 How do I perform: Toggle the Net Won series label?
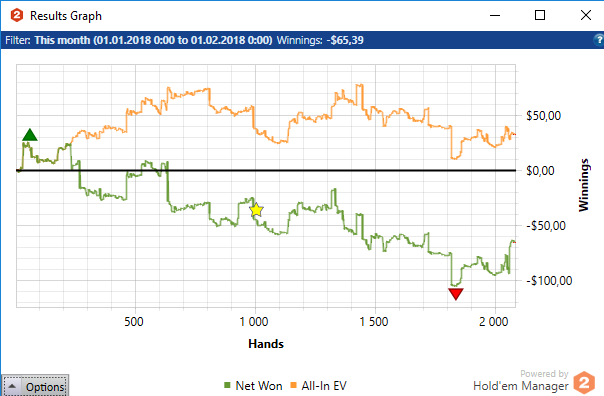[x=259, y=386]
